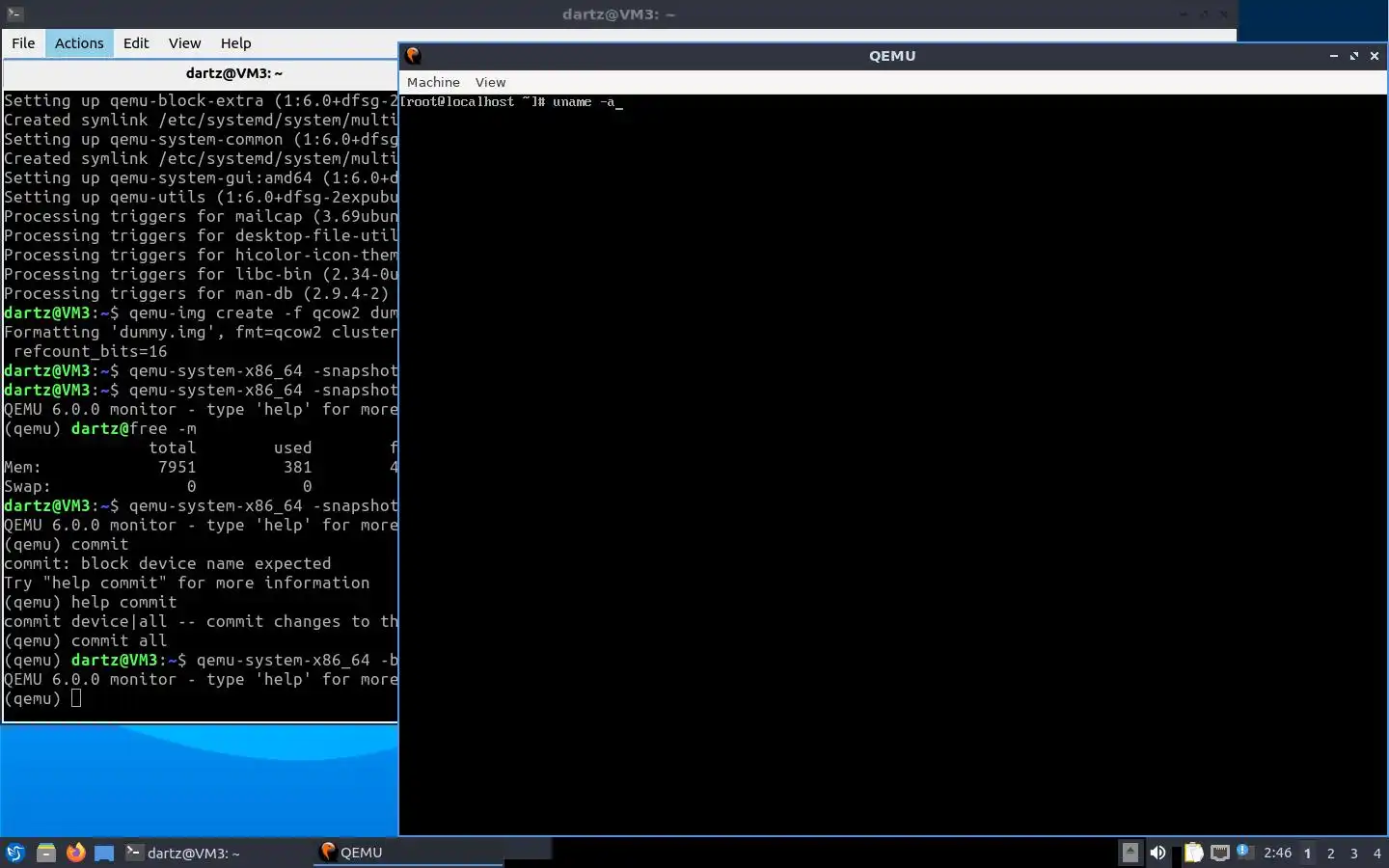Click the 'qemu-img create -f qcow2' command line
This screenshot has width=1389, height=868.
pos(201,312)
